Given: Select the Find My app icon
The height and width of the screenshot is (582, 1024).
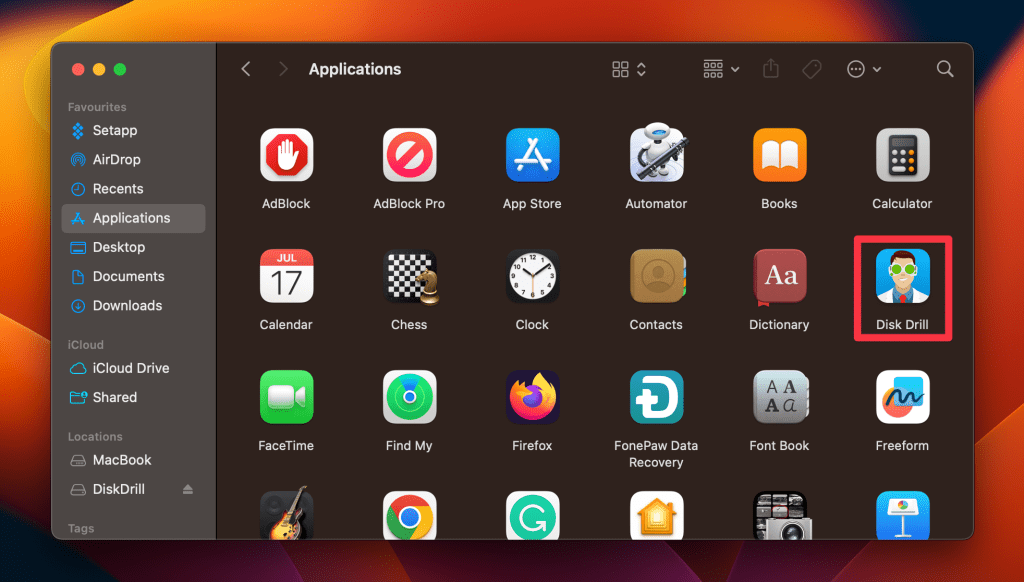Looking at the screenshot, I should (x=409, y=397).
